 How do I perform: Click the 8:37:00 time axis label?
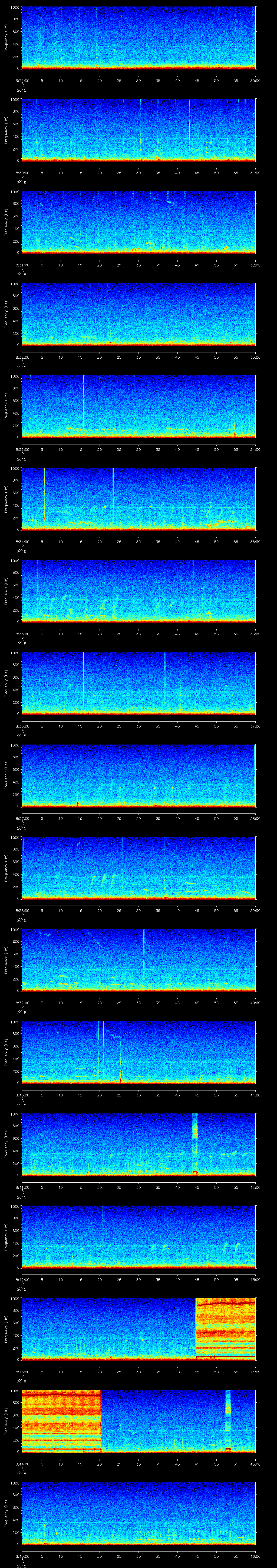(21, 818)
